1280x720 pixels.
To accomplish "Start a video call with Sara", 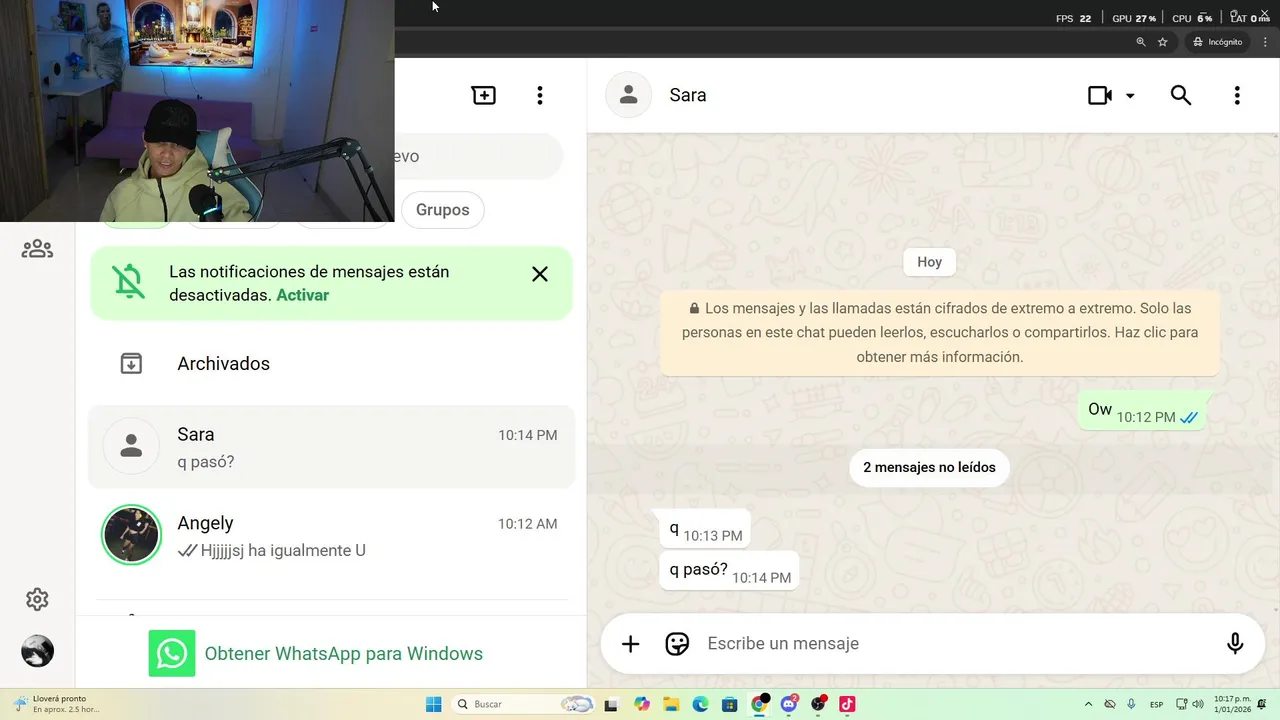I will pos(1100,95).
